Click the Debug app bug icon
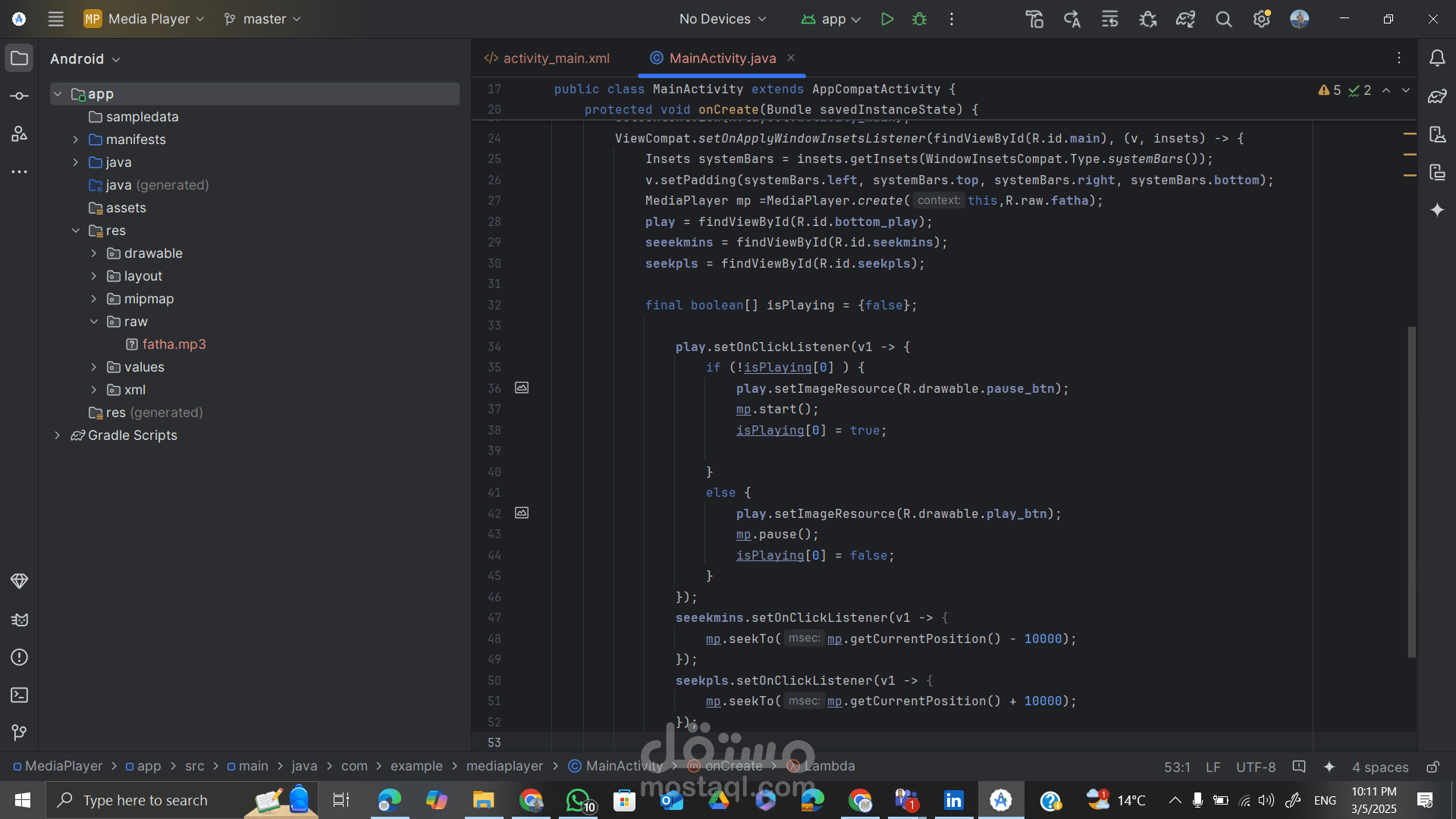 coord(919,19)
